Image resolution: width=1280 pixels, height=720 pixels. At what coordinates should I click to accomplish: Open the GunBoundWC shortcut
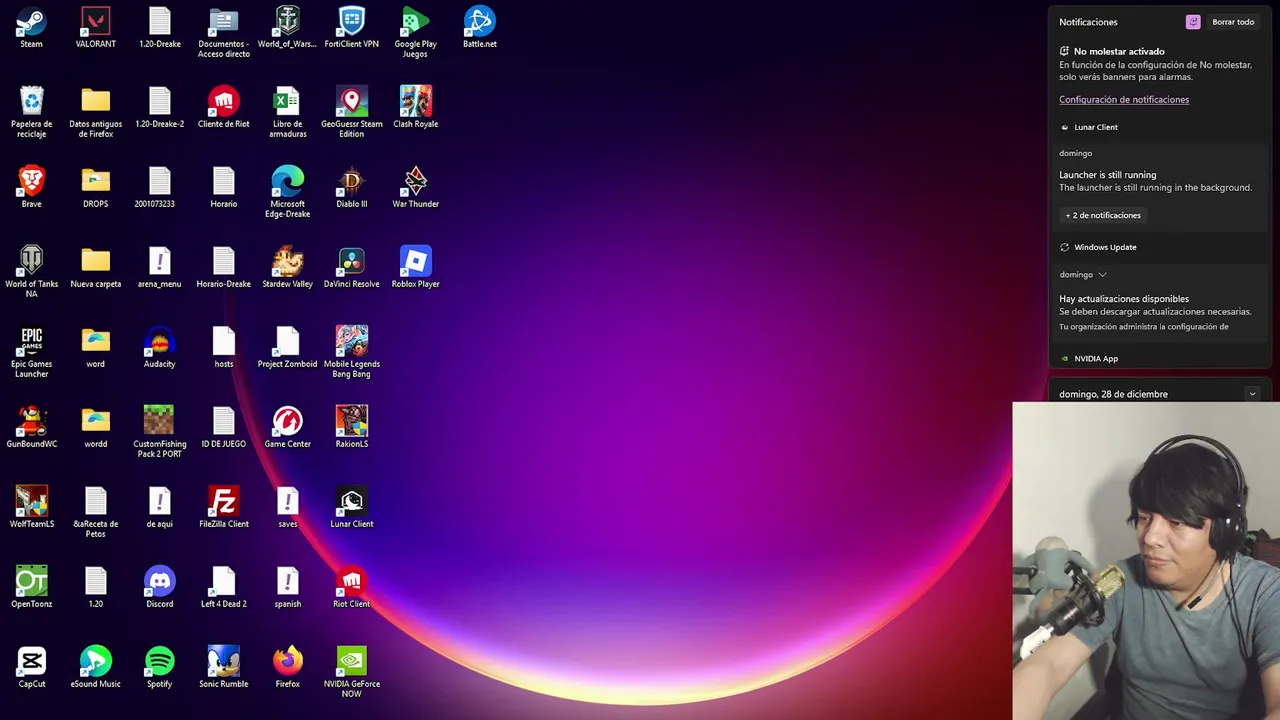(x=31, y=428)
